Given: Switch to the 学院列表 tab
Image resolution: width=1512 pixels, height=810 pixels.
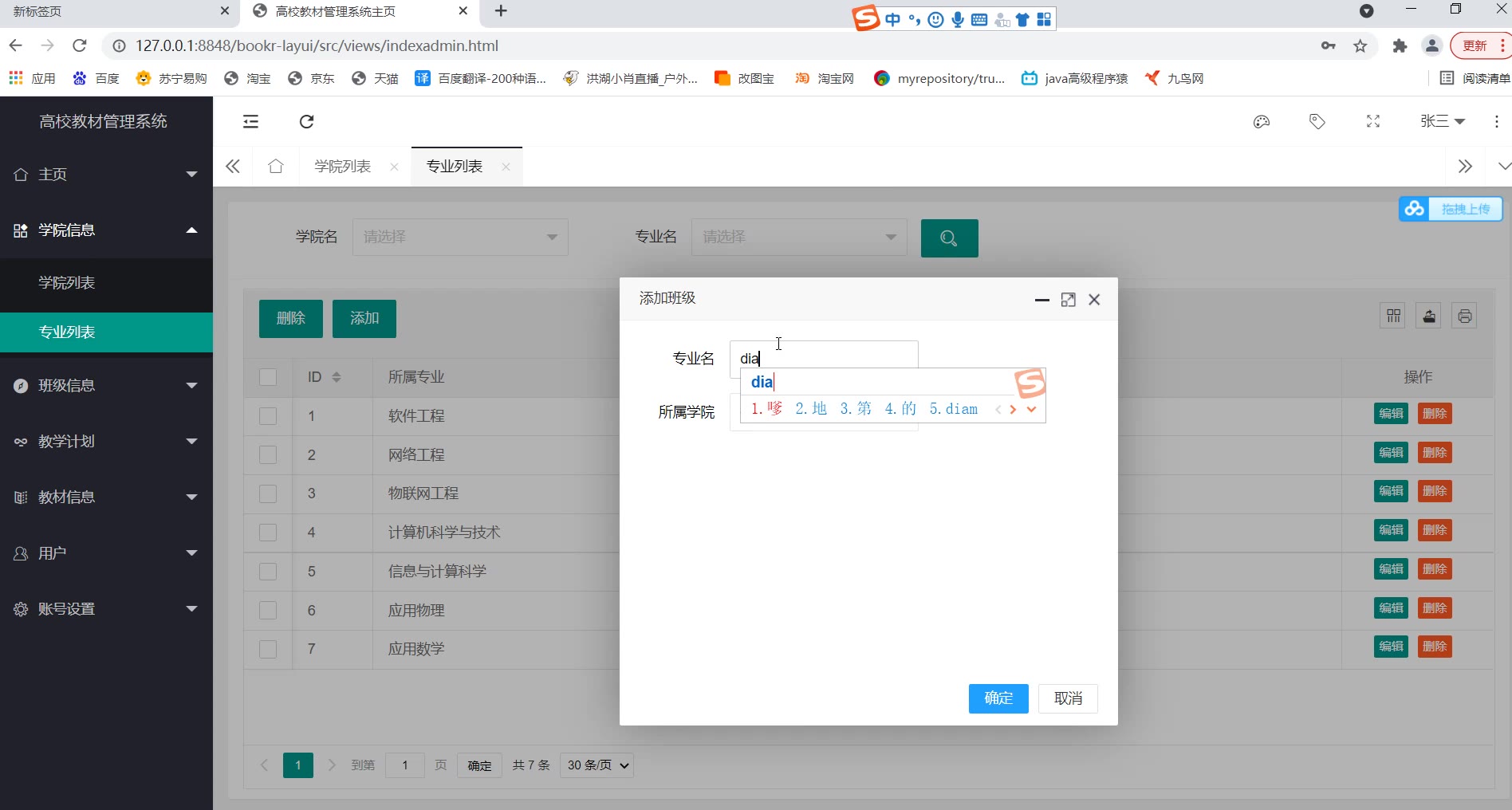Looking at the screenshot, I should (x=342, y=167).
